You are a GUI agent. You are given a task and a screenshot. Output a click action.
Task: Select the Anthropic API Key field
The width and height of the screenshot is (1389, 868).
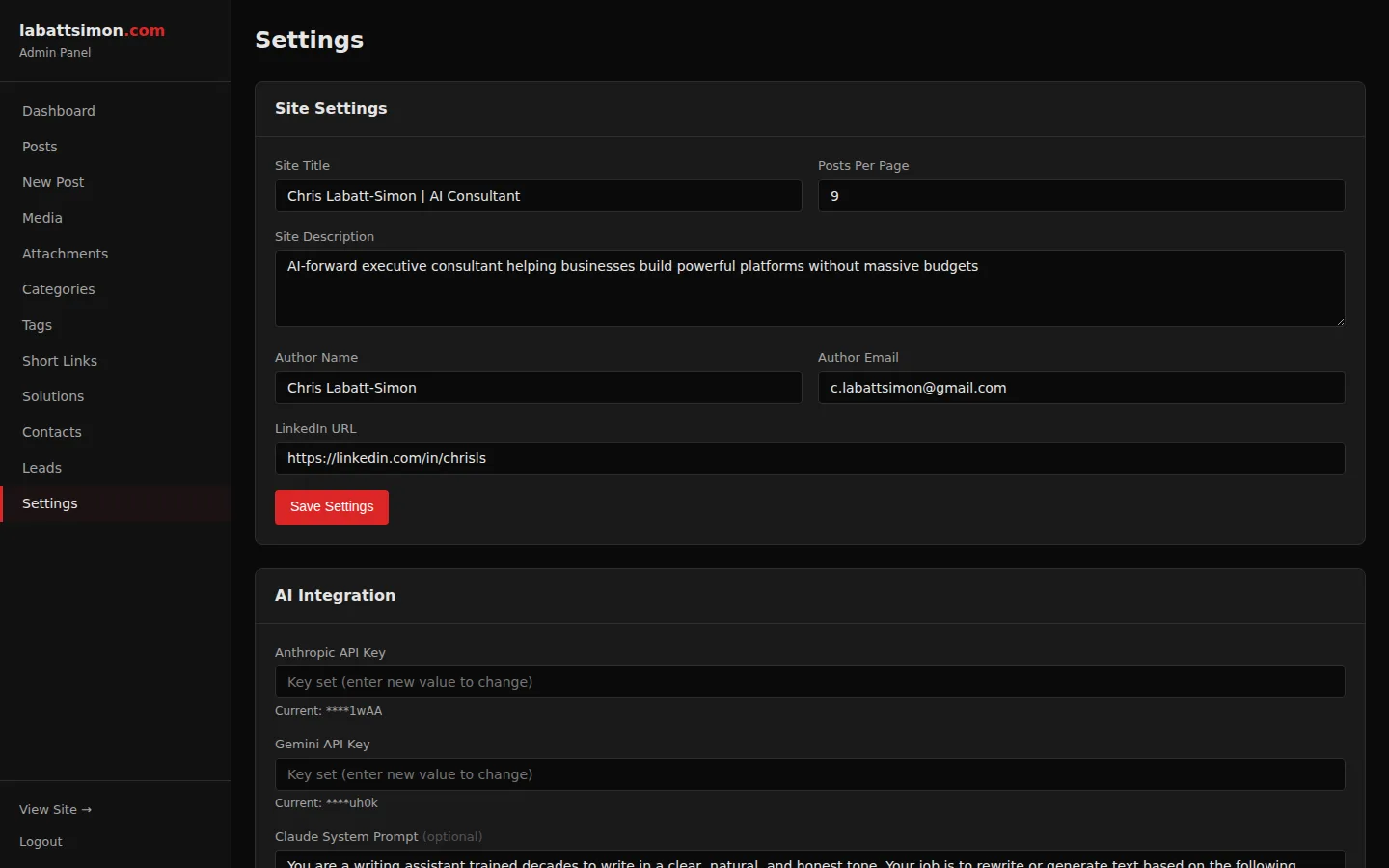[809, 682]
